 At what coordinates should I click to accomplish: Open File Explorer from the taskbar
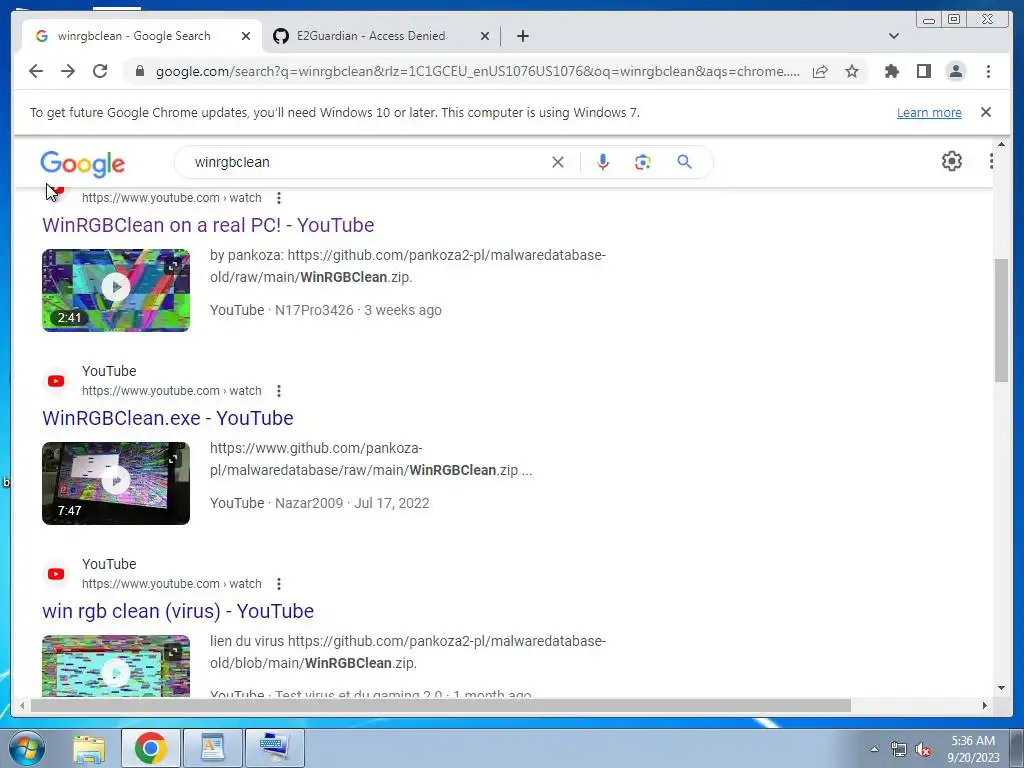pos(89,748)
